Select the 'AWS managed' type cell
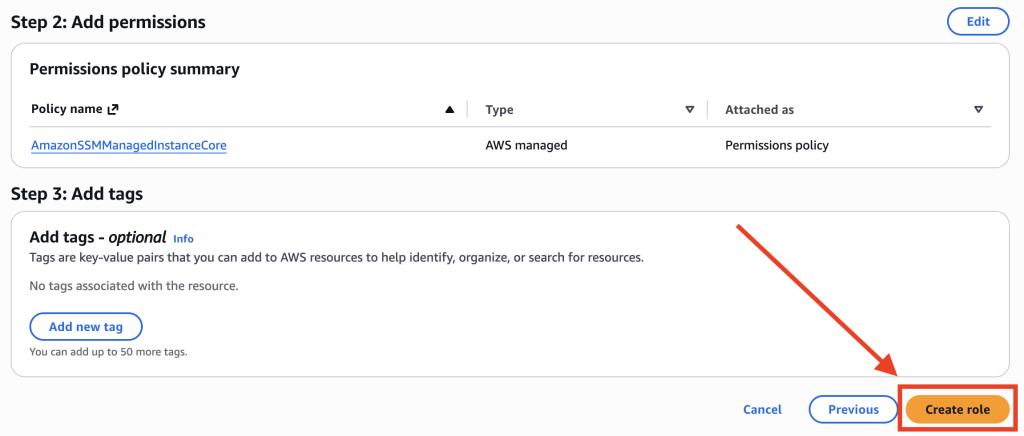1024x436 pixels. [526, 146]
